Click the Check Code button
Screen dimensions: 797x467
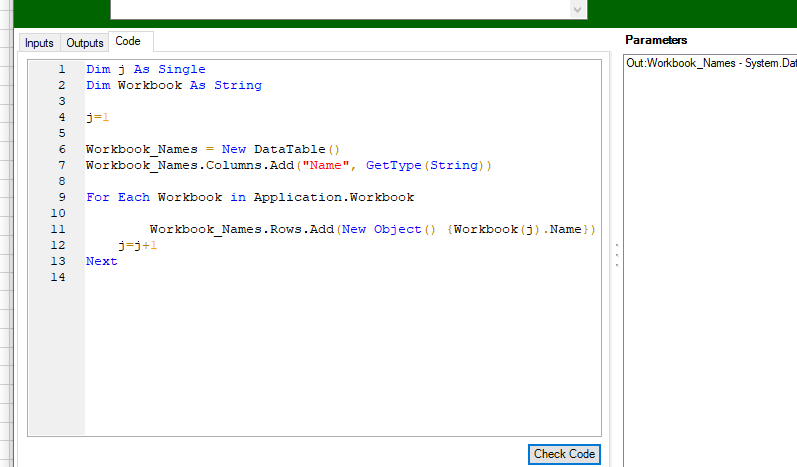pos(564,454)
